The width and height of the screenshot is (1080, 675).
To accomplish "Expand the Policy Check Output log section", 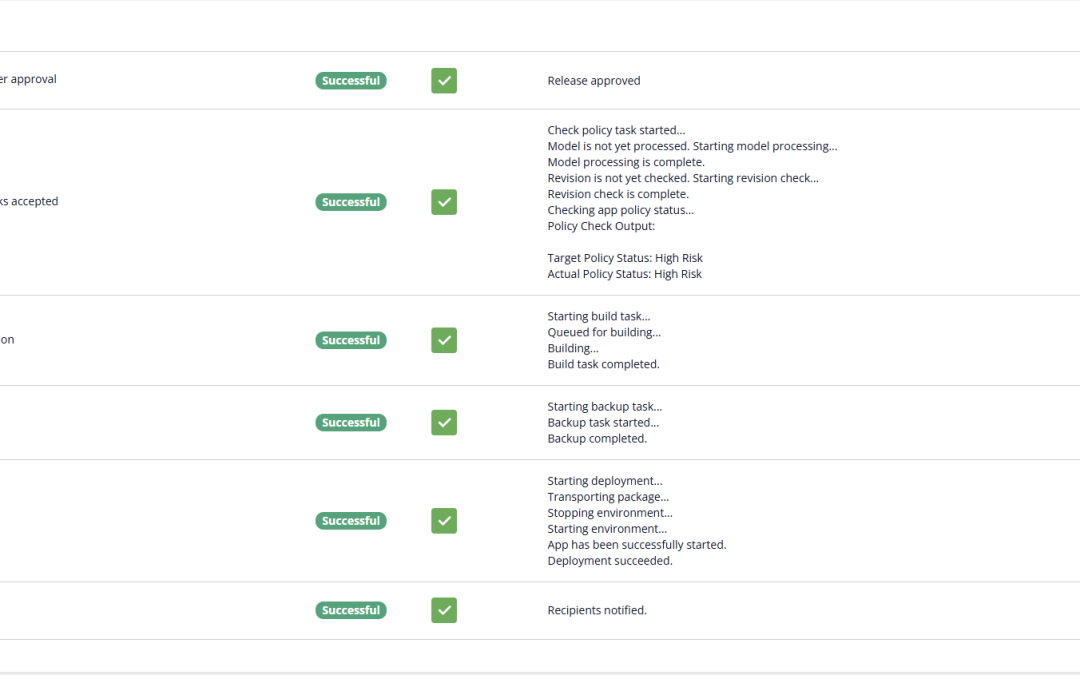I will [600, 225].
